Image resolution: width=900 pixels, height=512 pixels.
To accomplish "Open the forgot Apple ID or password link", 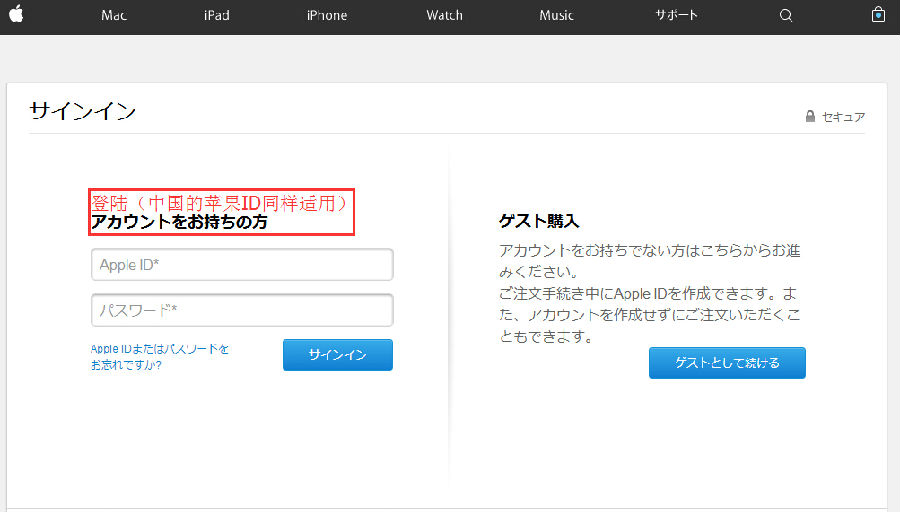I will tap(160, 357).
